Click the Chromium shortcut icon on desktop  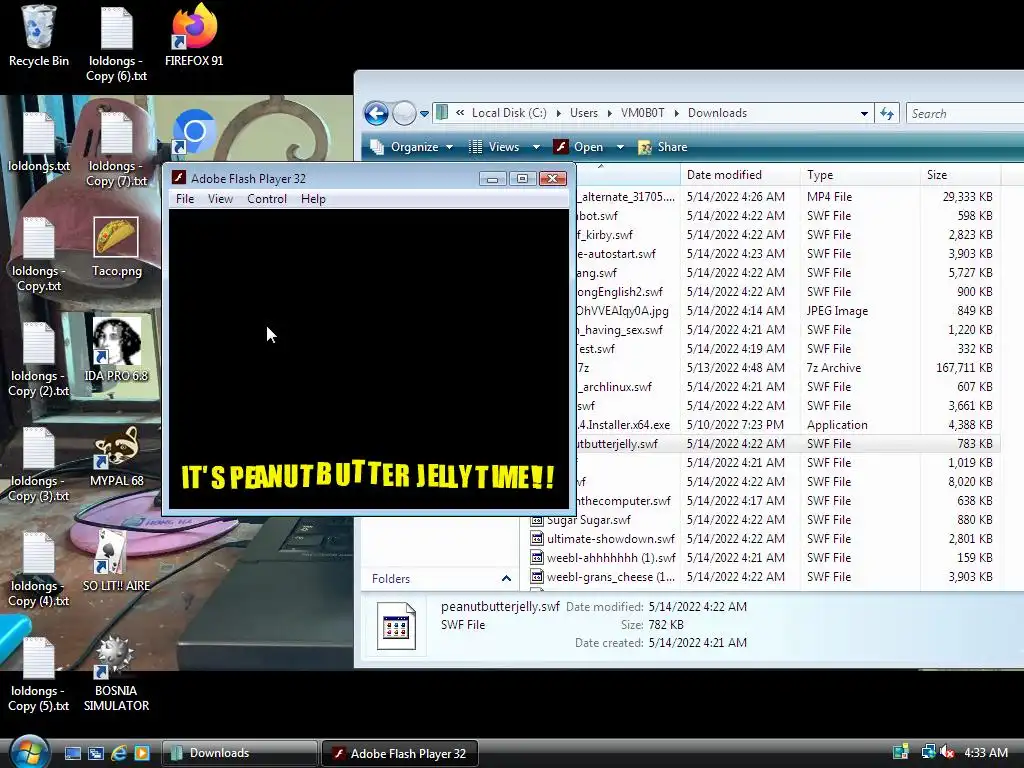coord(194,133)
